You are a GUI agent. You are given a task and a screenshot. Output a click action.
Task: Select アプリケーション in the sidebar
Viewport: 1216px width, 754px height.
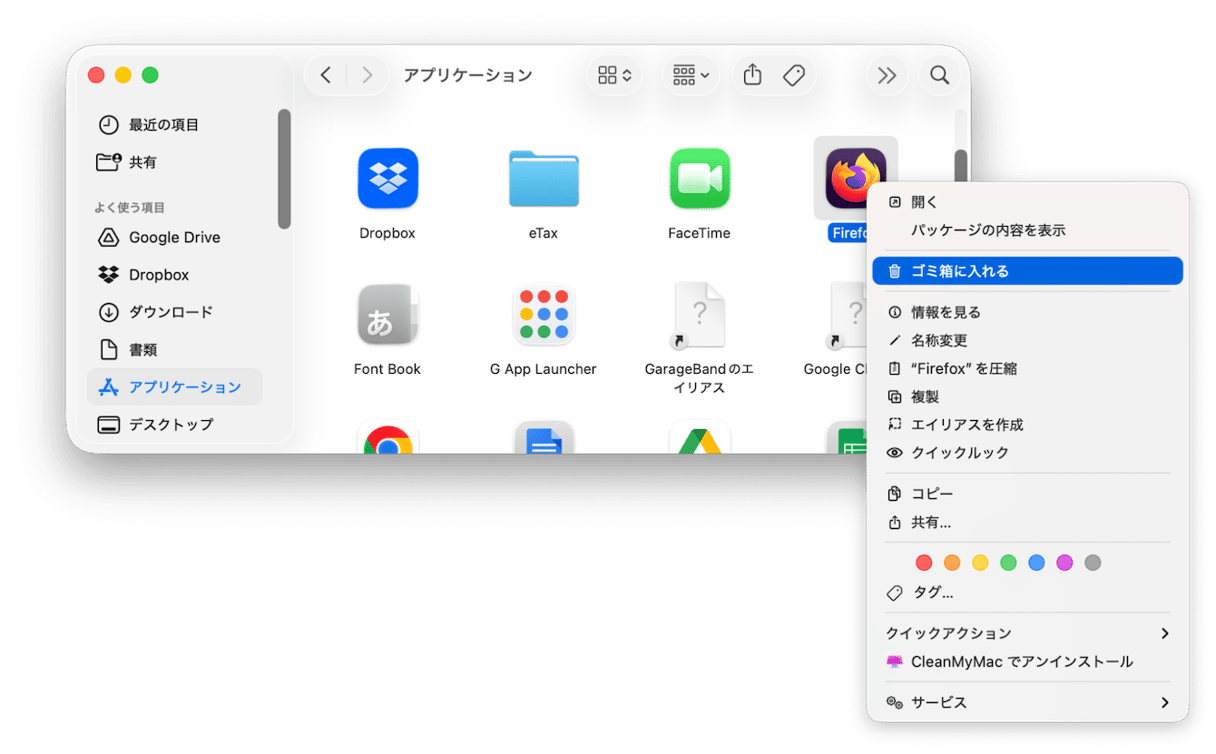click(x=174, y=387)
